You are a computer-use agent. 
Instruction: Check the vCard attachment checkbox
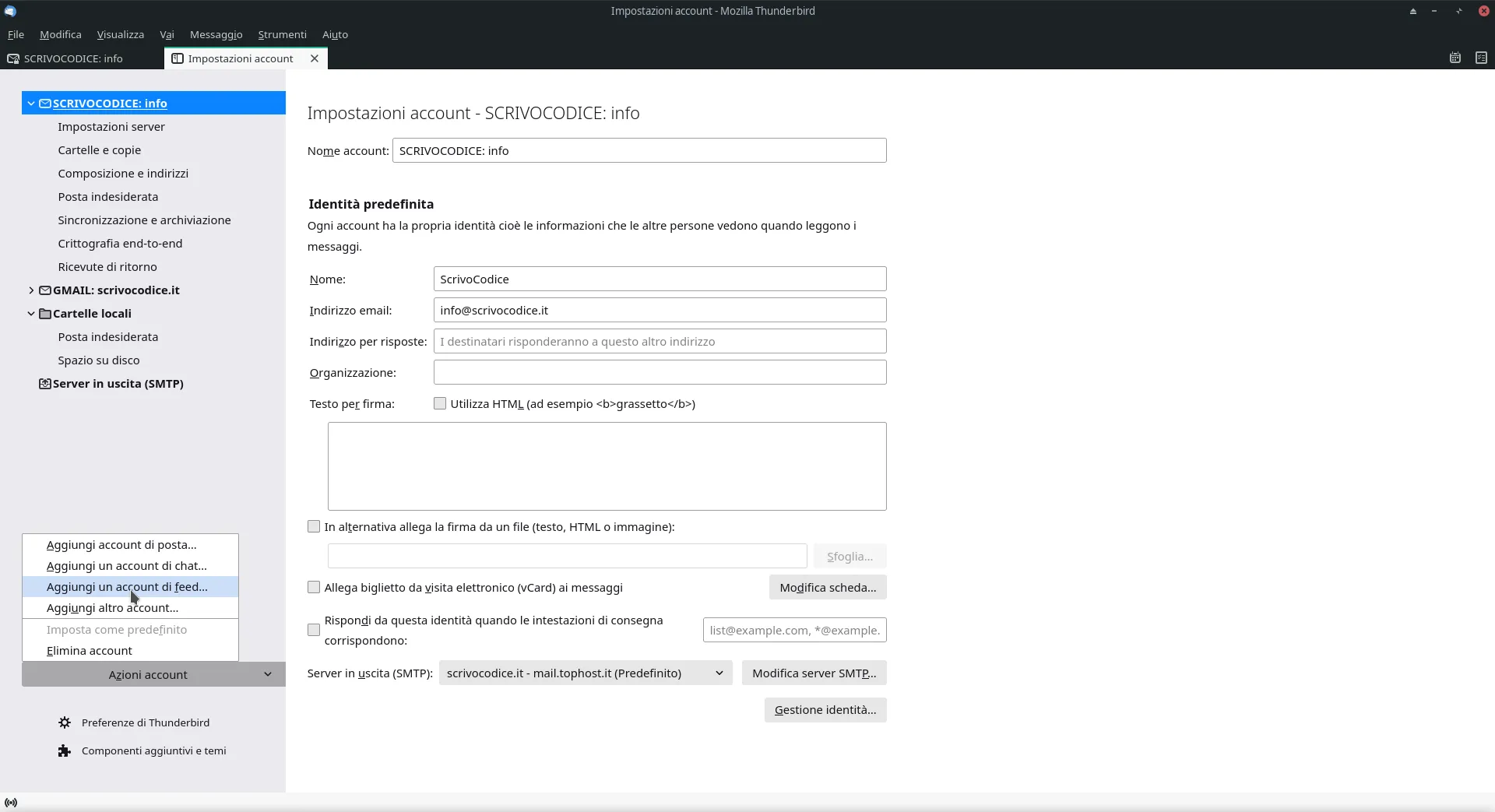point(314,588)
